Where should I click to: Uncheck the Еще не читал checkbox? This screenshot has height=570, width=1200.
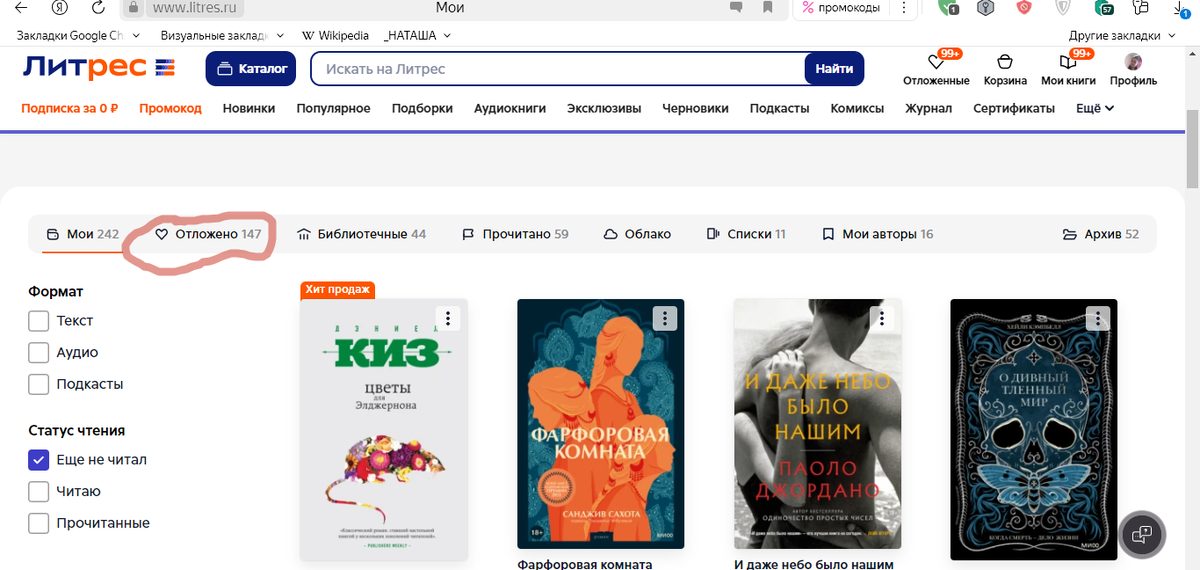(39, 460)
